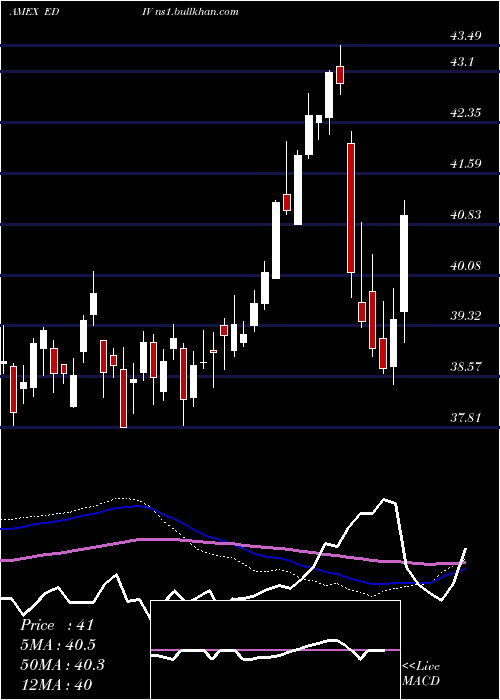The height and width of the screenshot is (700, 500).
Task: Click the AMEX ED ticker label
Action: coord(35,12)
